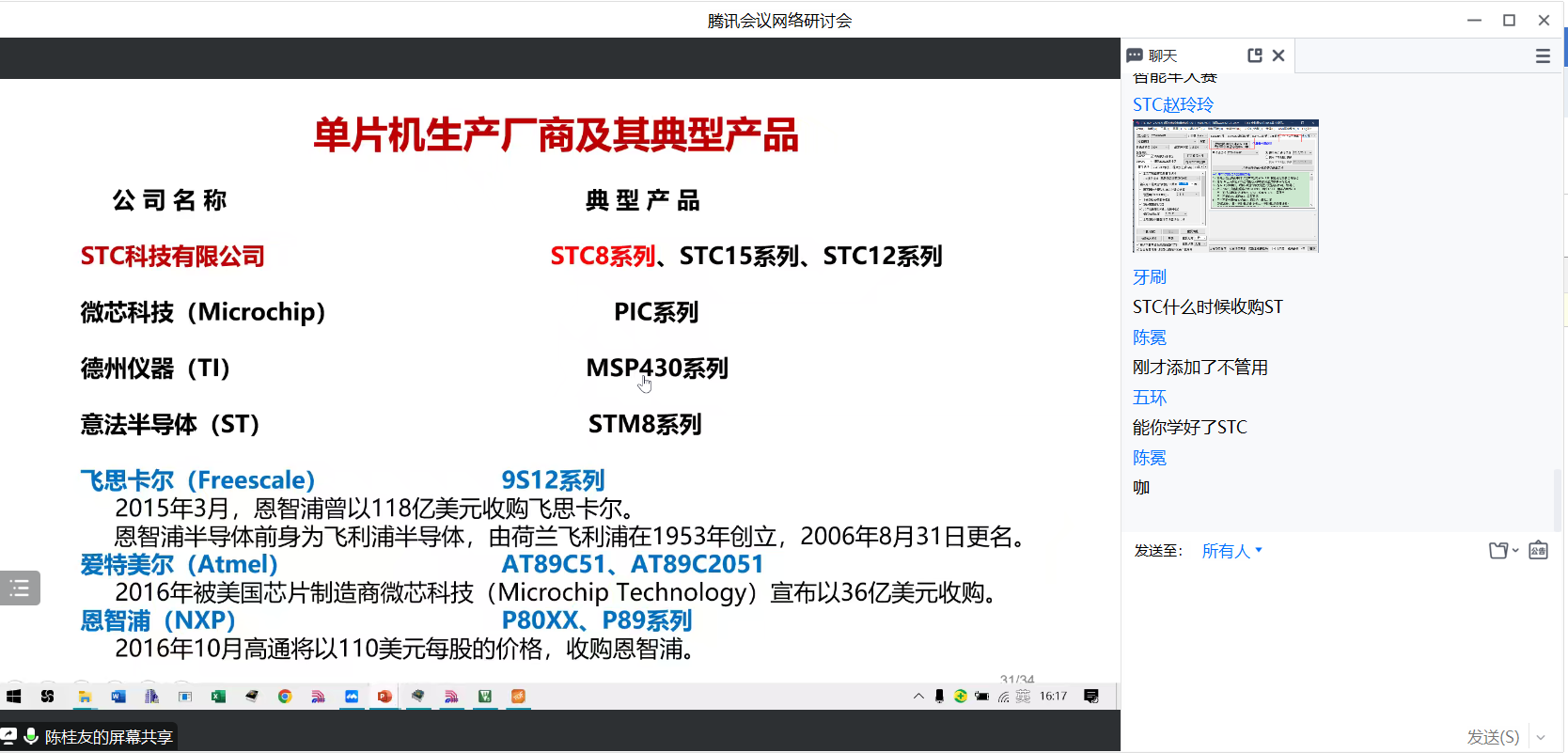Click the Wi-Fi icon in system tray
Screen dimensions: 1568x753
coord(1004,697)
